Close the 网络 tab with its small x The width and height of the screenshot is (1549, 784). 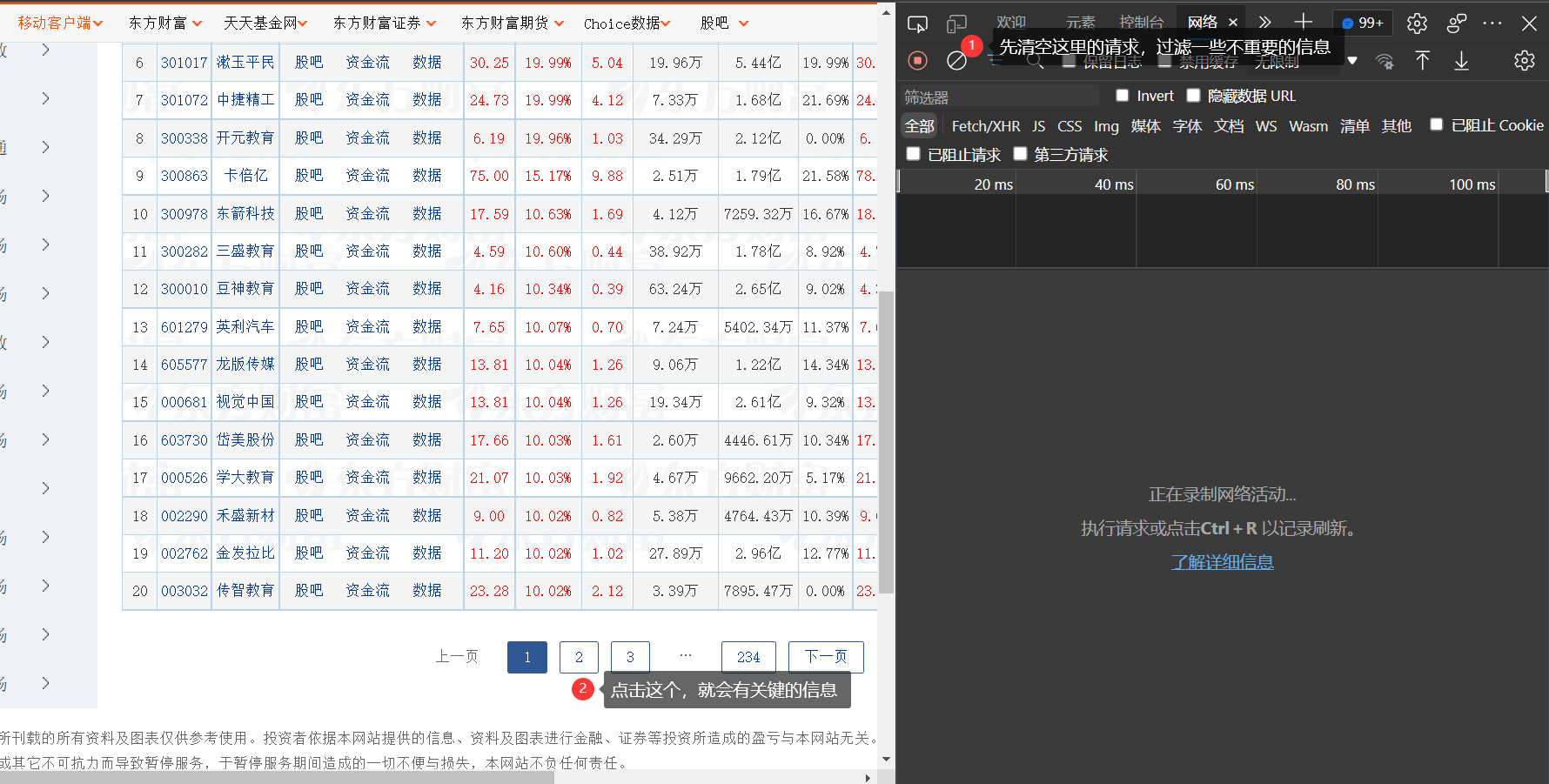click(1233, 23)
